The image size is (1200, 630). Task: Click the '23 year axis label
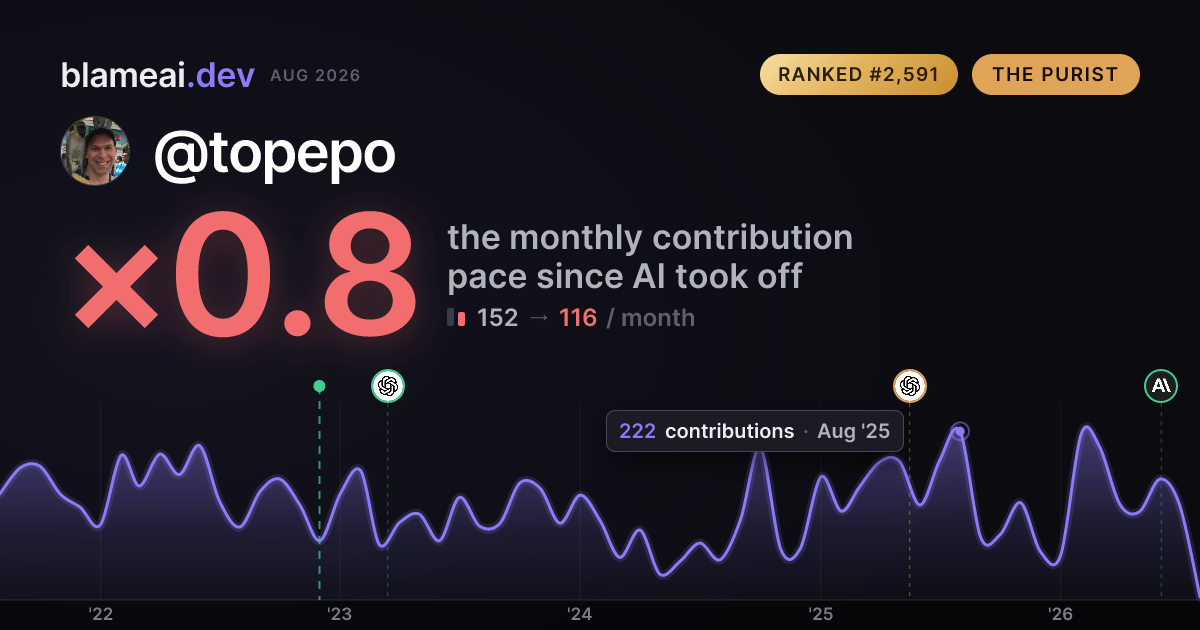[x=340, y=614]
